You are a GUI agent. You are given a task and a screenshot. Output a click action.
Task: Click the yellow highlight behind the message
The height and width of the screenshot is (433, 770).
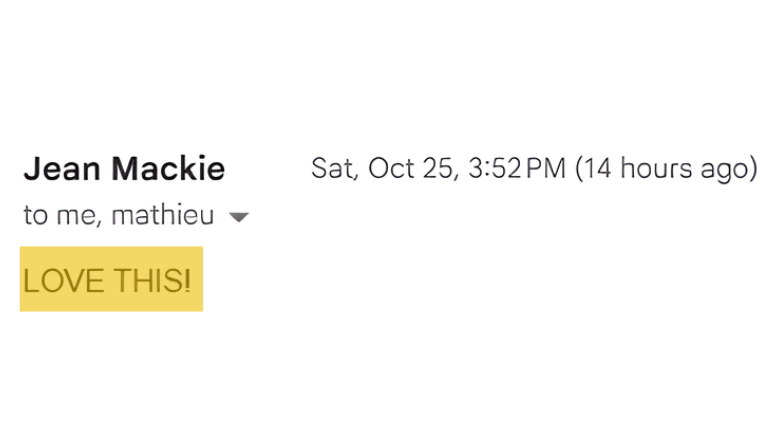pos(196,300)
